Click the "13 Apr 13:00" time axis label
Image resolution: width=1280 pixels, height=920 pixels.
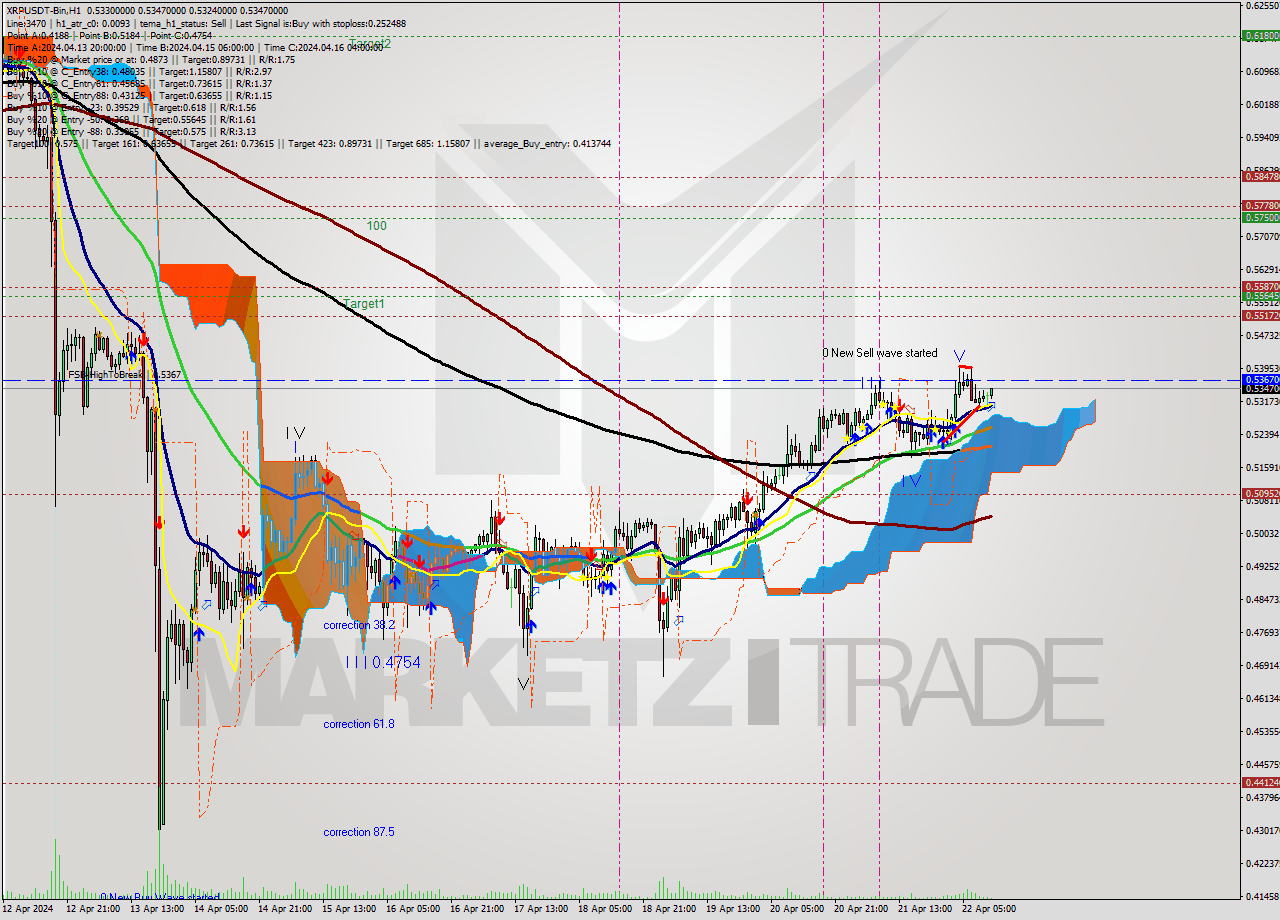point(157,909)
